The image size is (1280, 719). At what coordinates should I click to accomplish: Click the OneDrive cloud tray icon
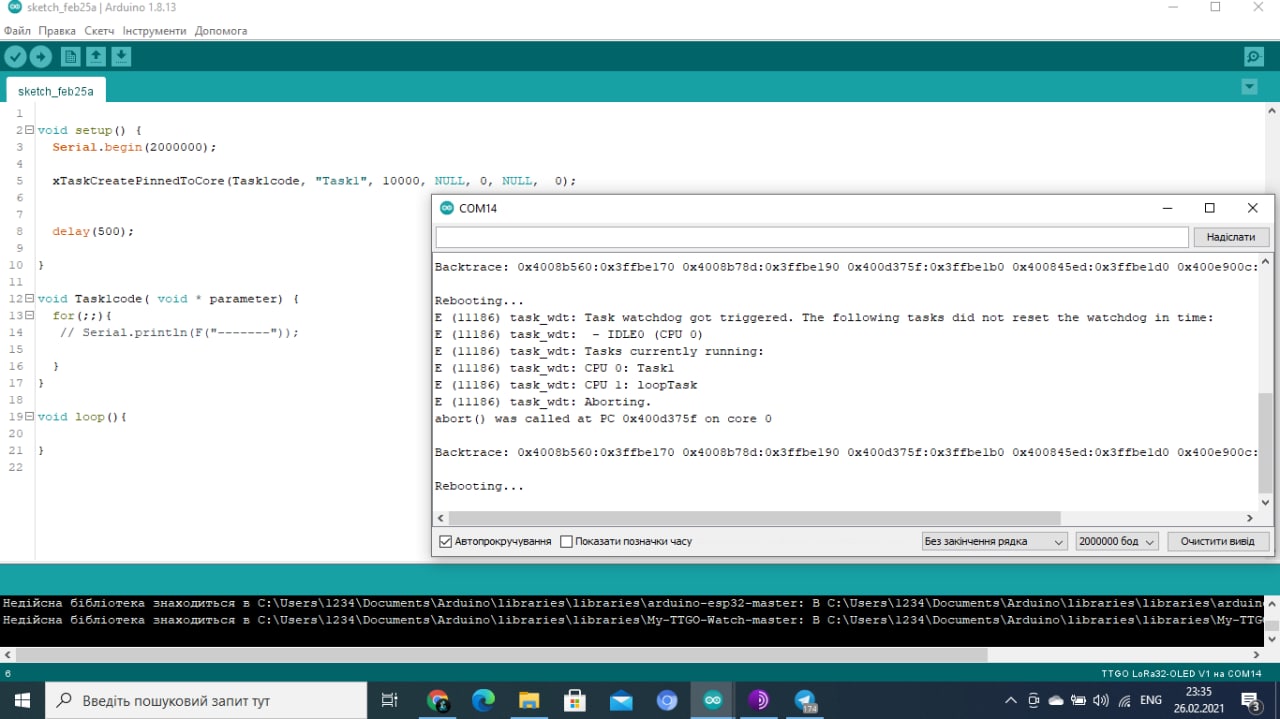(1056, 700)
